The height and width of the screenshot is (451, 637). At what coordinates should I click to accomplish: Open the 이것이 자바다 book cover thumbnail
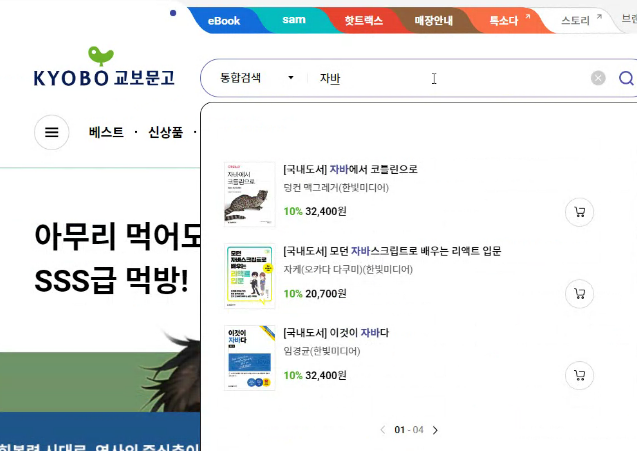pyautogui.click(x=249, y=358)
